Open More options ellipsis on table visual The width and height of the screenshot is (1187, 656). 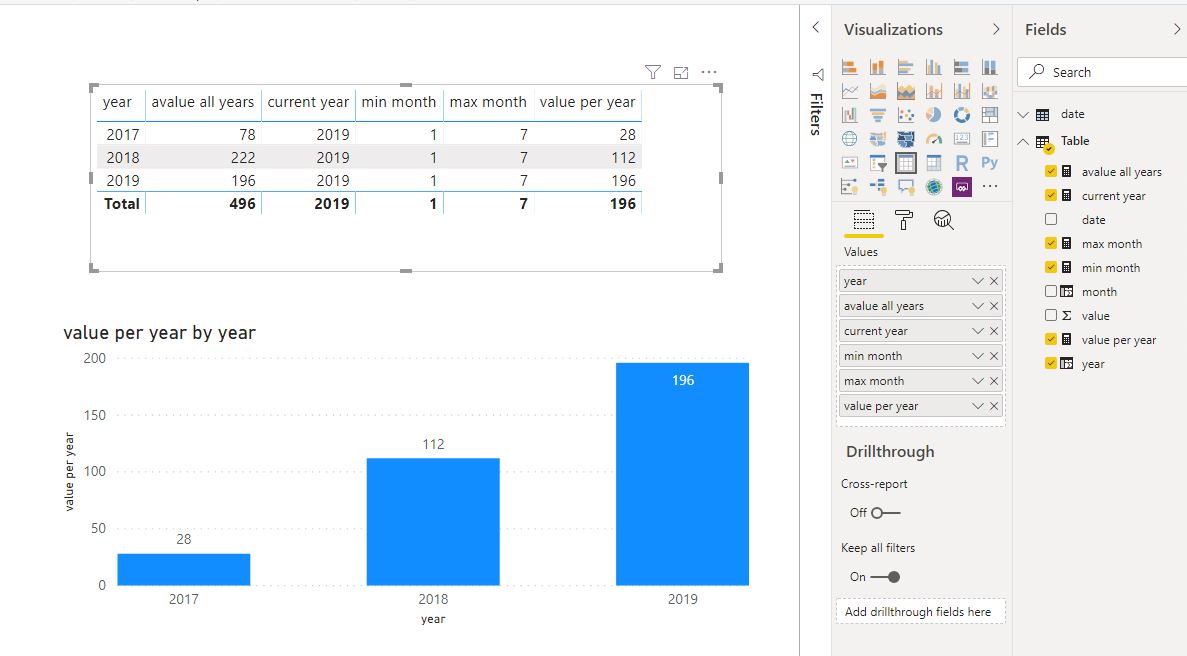click(x=709, y=73)
